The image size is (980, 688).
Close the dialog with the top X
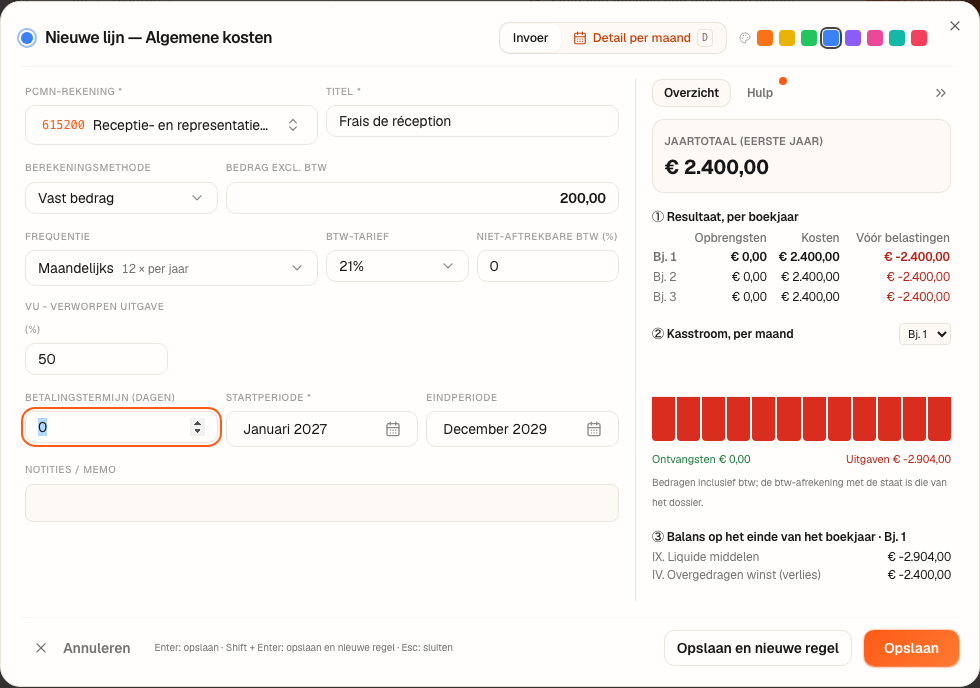(954, 26)
